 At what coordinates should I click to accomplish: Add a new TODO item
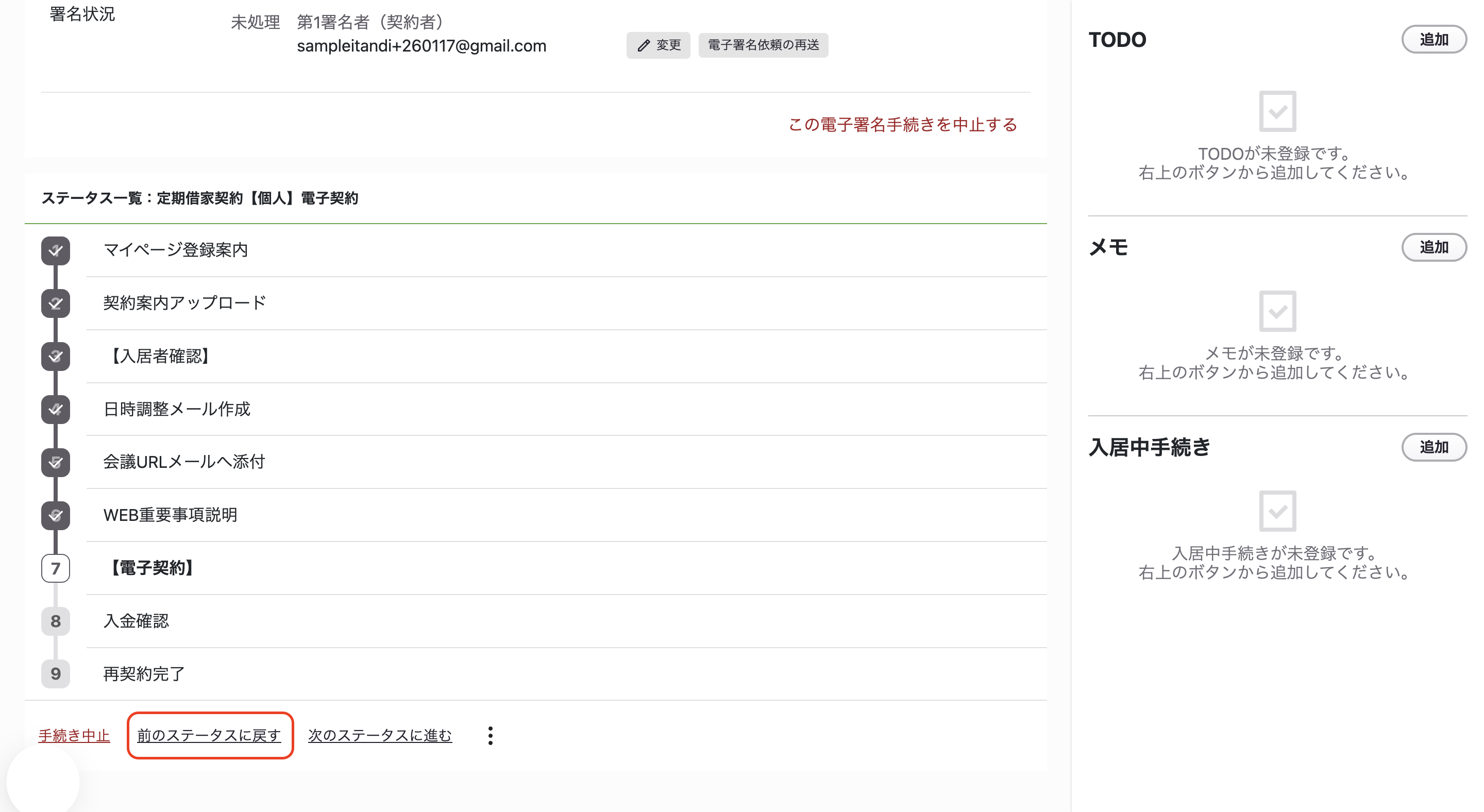[x=1434, y=40]
